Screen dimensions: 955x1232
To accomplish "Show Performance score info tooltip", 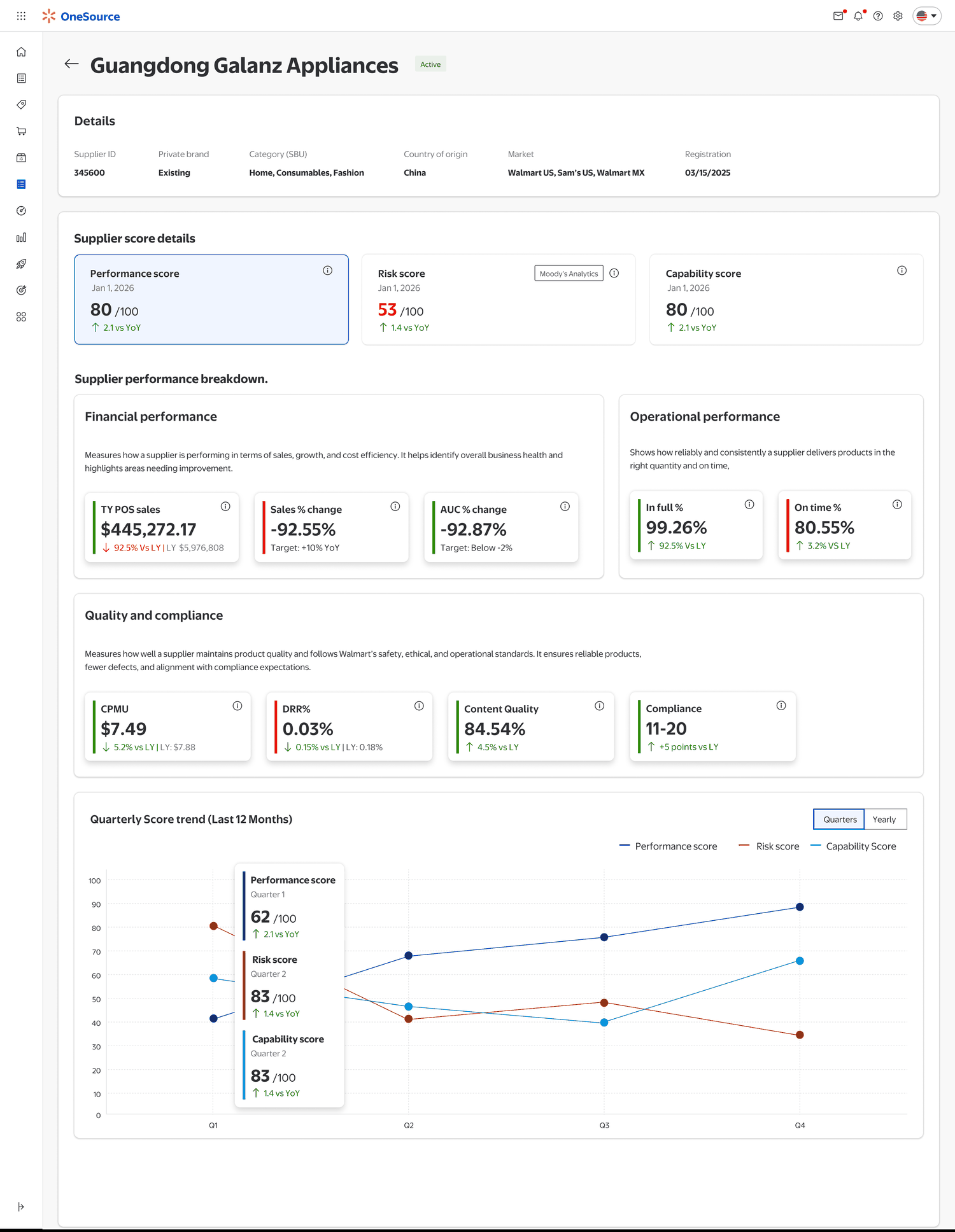I will (327, 270).
